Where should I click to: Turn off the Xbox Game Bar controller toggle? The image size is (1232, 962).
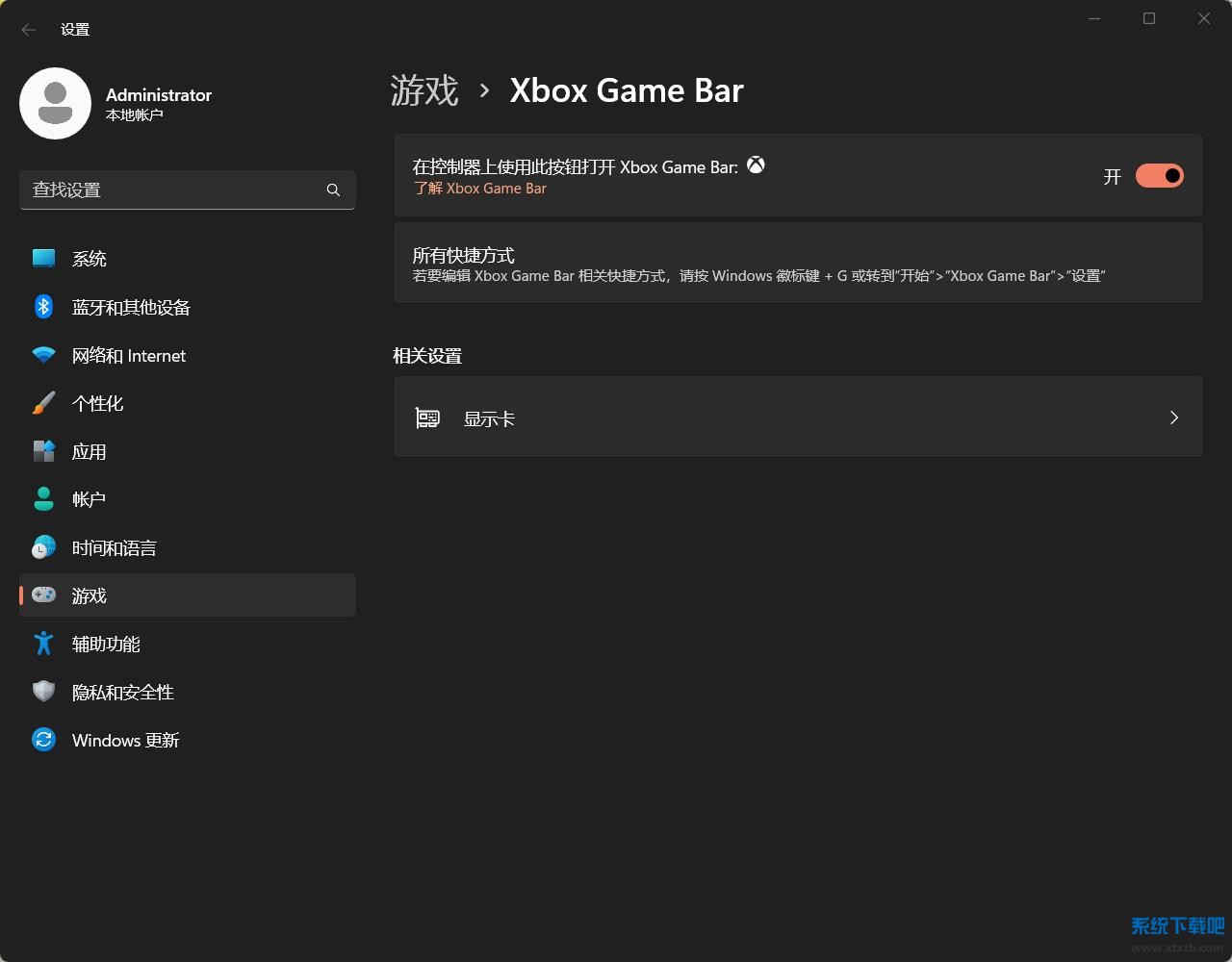tap(1159, 176)
